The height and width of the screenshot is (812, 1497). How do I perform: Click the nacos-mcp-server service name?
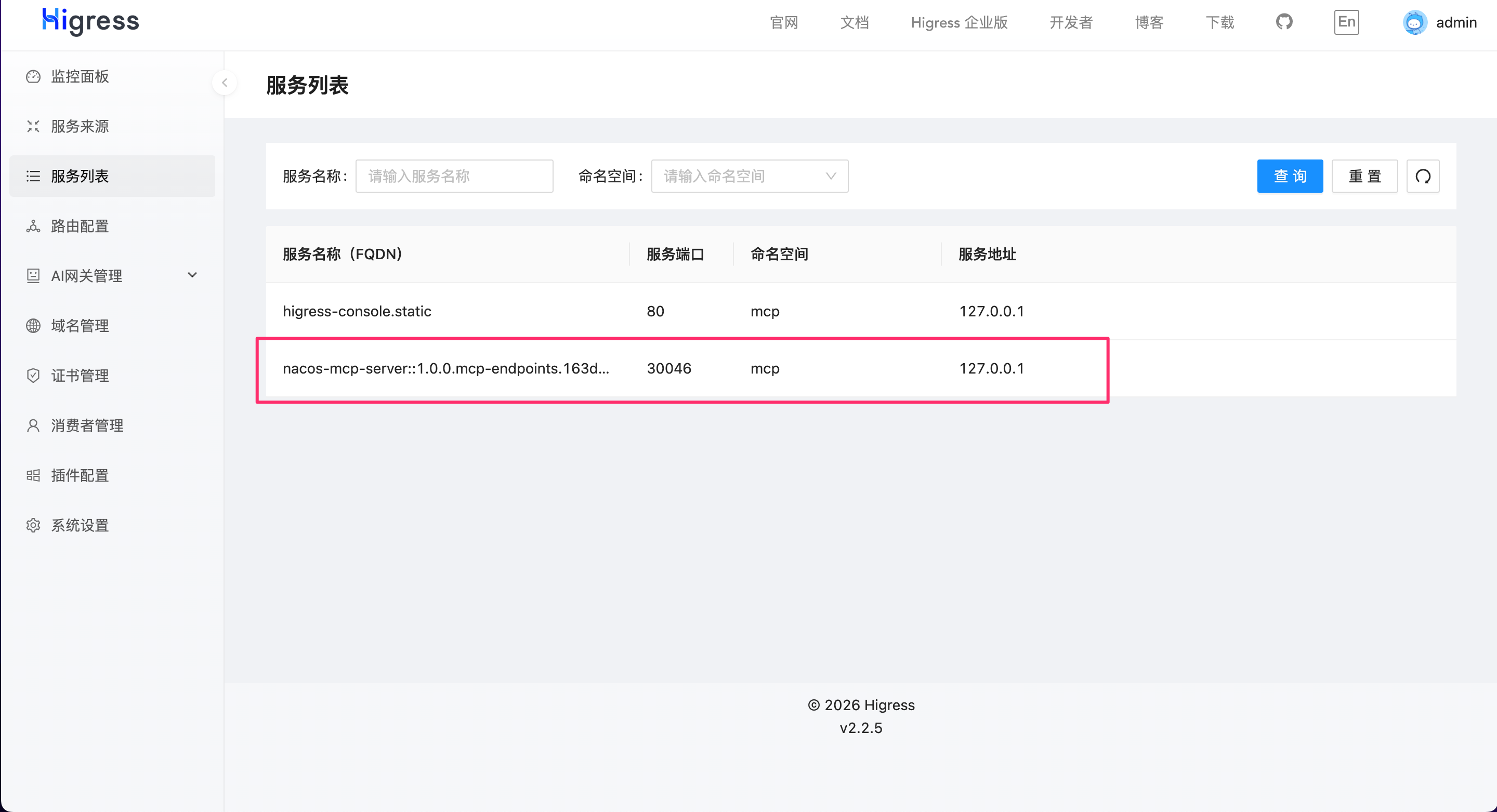(x=446, y=368)
